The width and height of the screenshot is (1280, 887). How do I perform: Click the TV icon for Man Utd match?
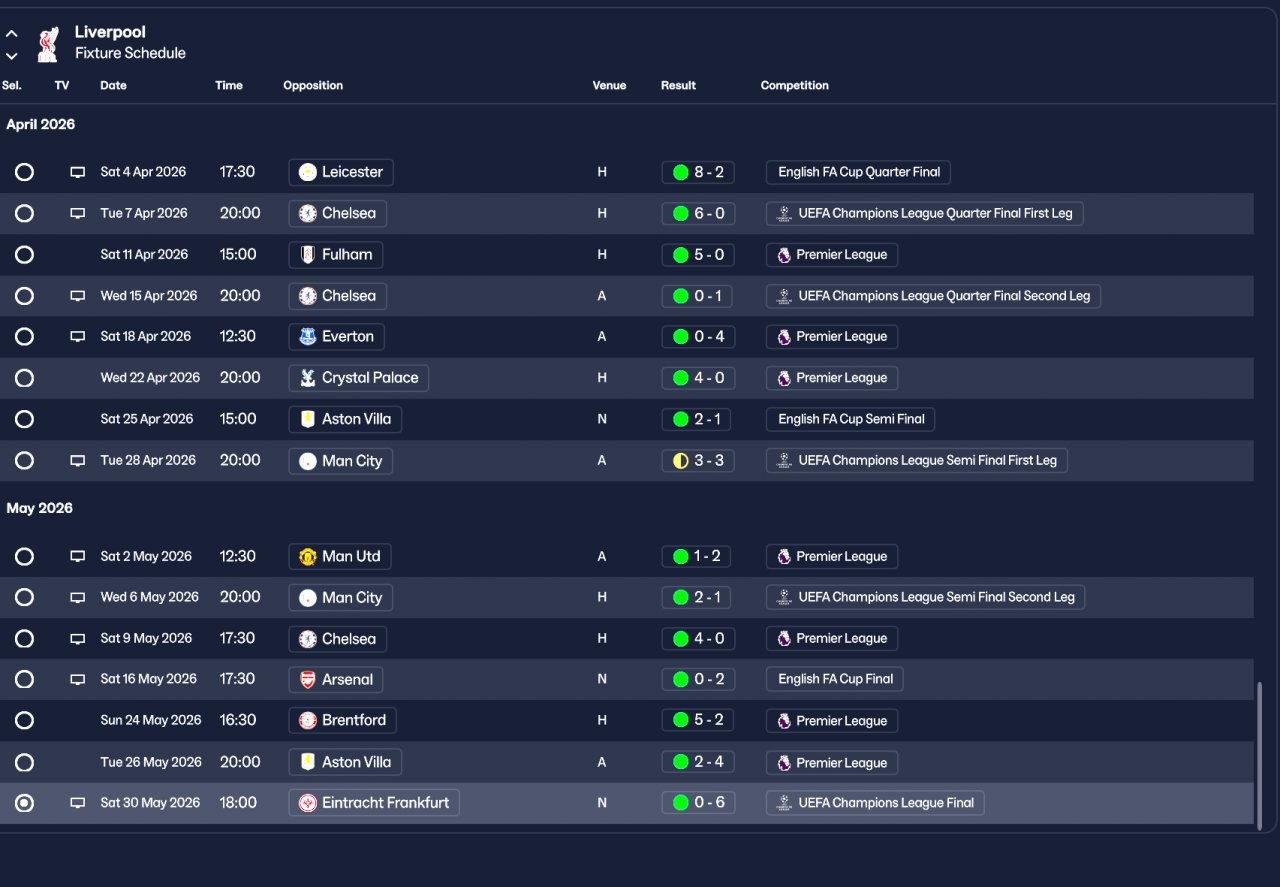[77, 556]
